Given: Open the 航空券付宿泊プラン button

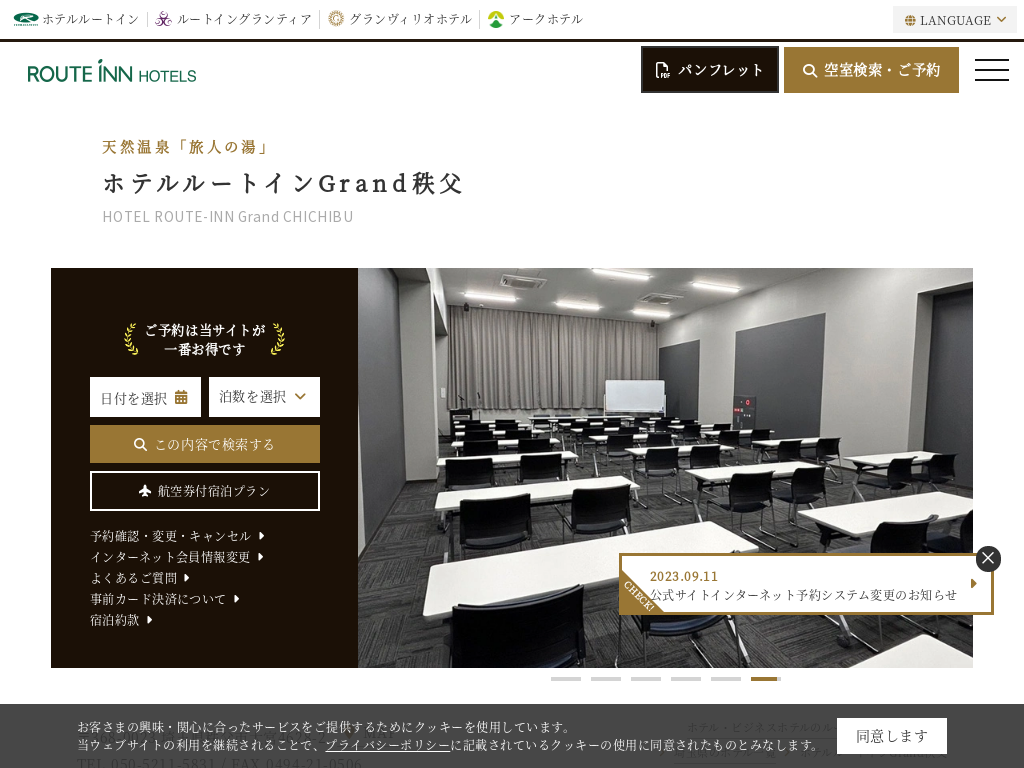Looking at the screenshot, I should coord(205,491).
